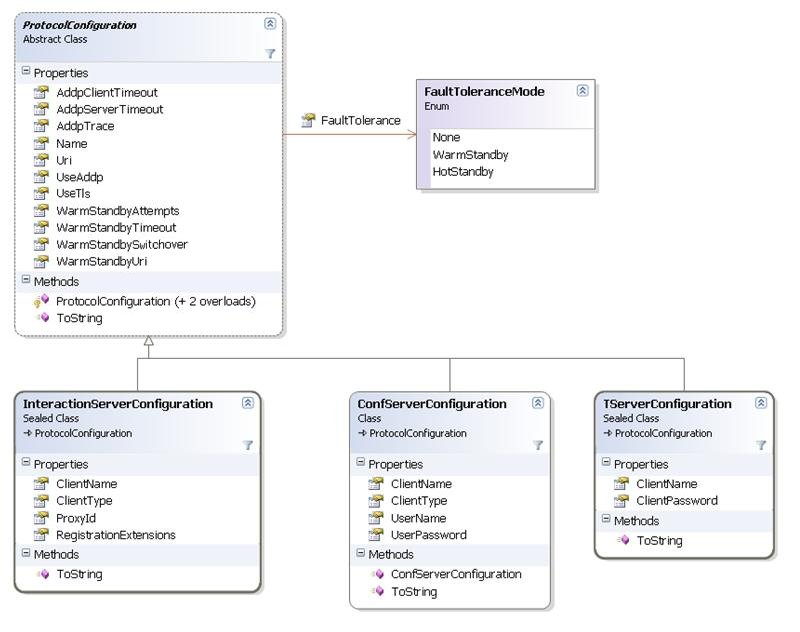Click the RegistrationExtensions property icon
Screen dimensions: 800x632
41,535
